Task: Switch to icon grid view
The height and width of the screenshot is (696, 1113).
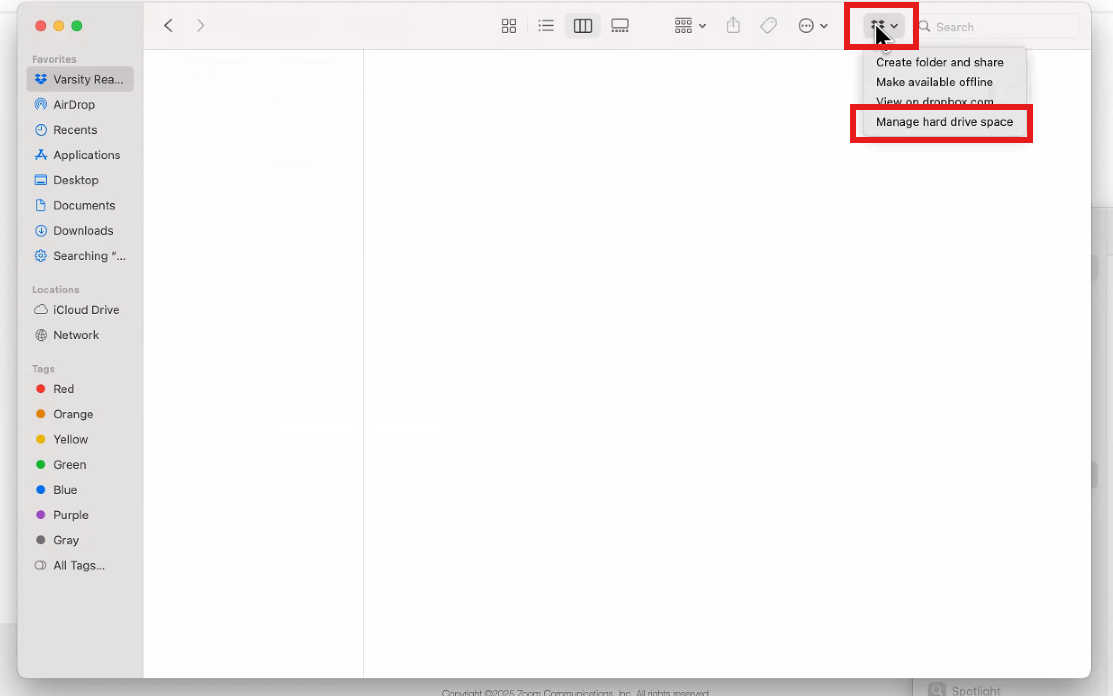Action: tap(509, 26)
